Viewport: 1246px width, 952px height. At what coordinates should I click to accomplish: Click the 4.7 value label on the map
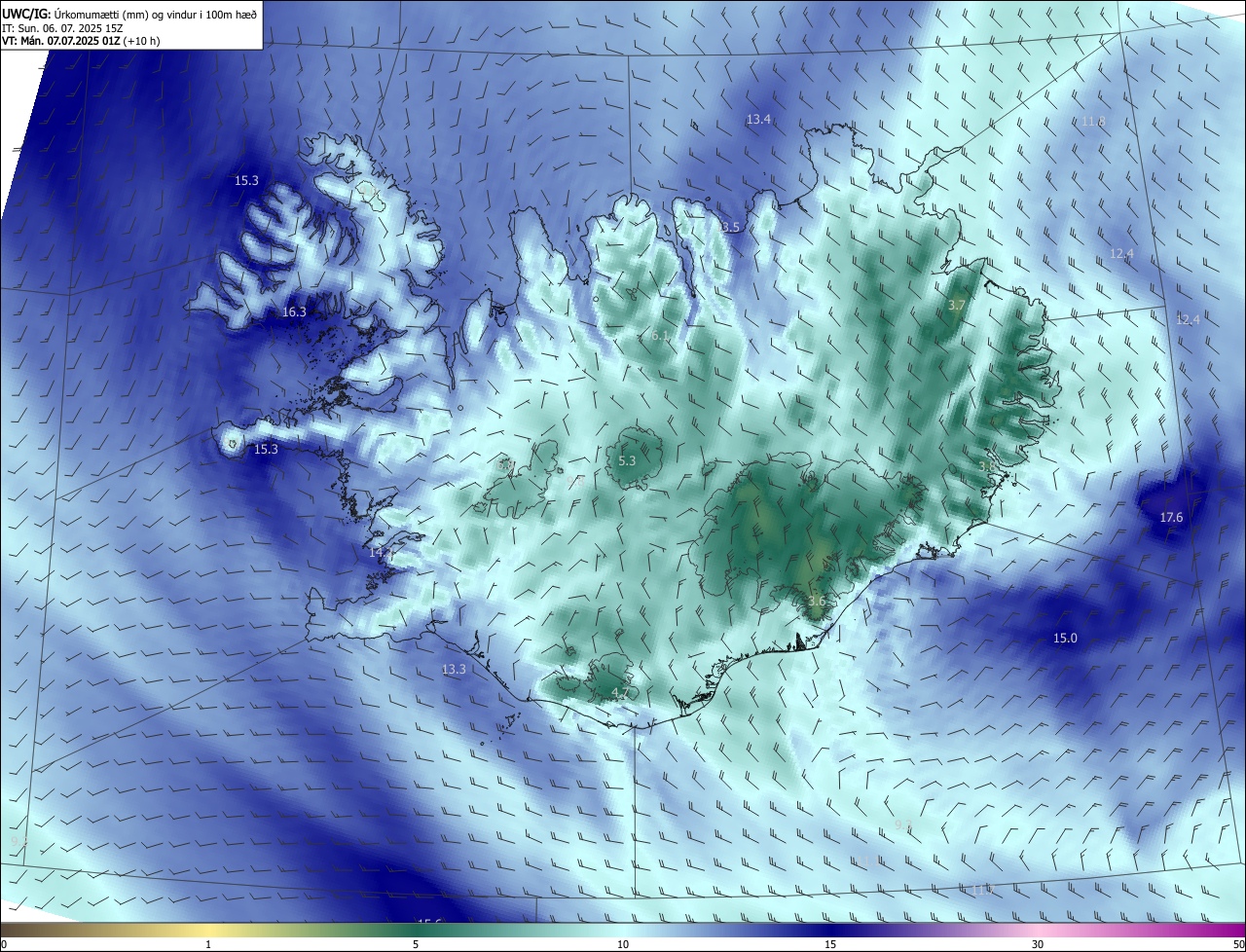tap(620, 693)
